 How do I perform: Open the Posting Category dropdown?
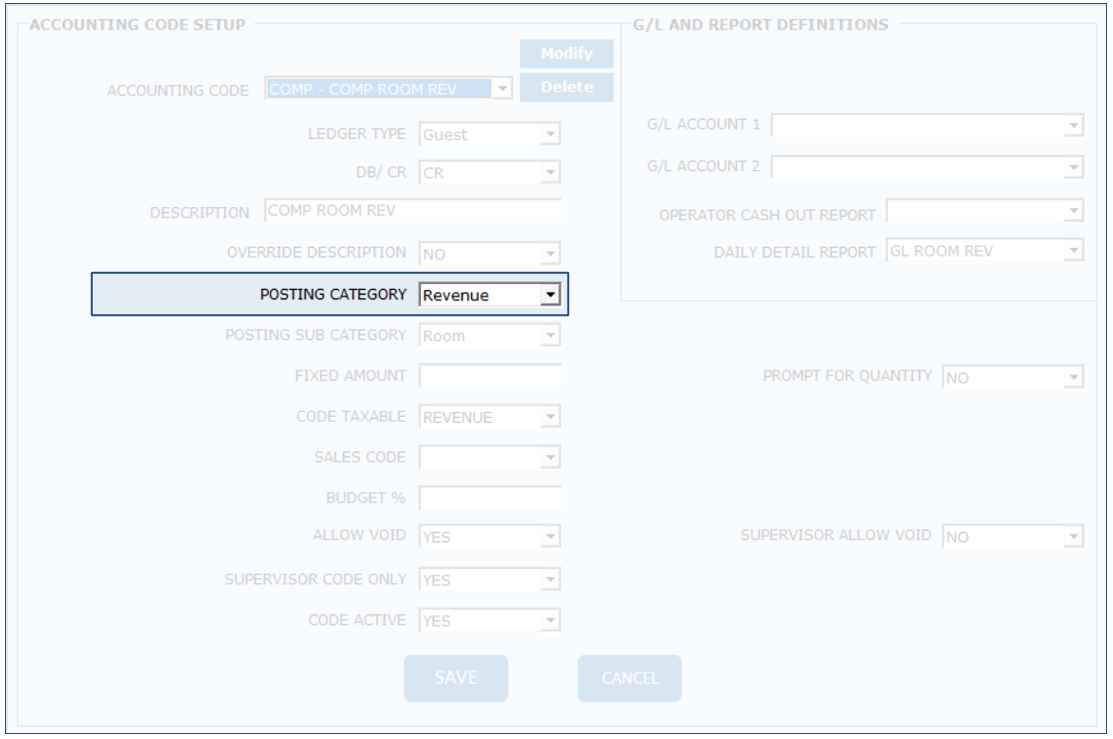(x=549, y=295)
